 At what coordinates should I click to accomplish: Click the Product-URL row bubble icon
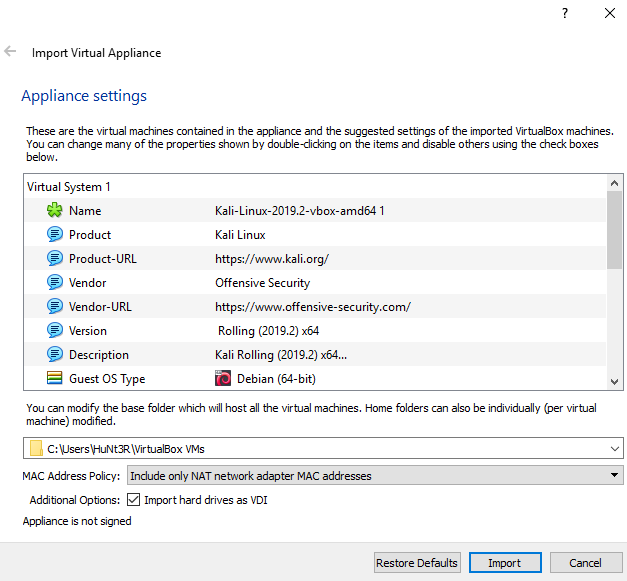pos(55,258)
